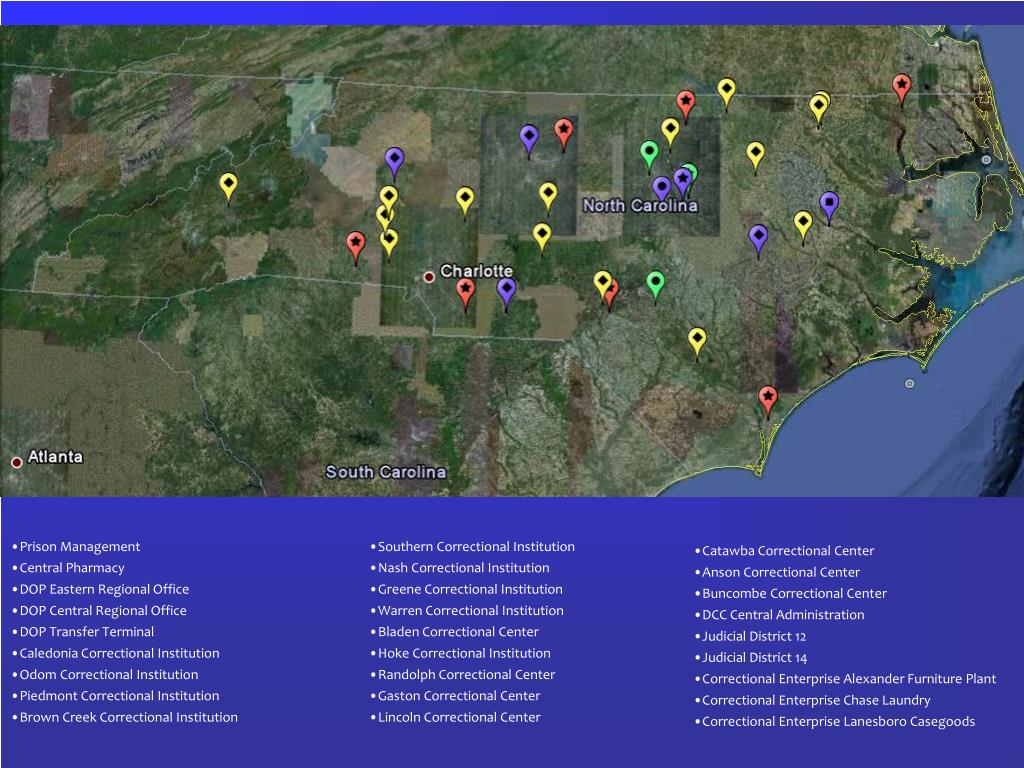Select the DOP Transfer Terminal entry
The image size is (1024, 768).
click(87, 632)
